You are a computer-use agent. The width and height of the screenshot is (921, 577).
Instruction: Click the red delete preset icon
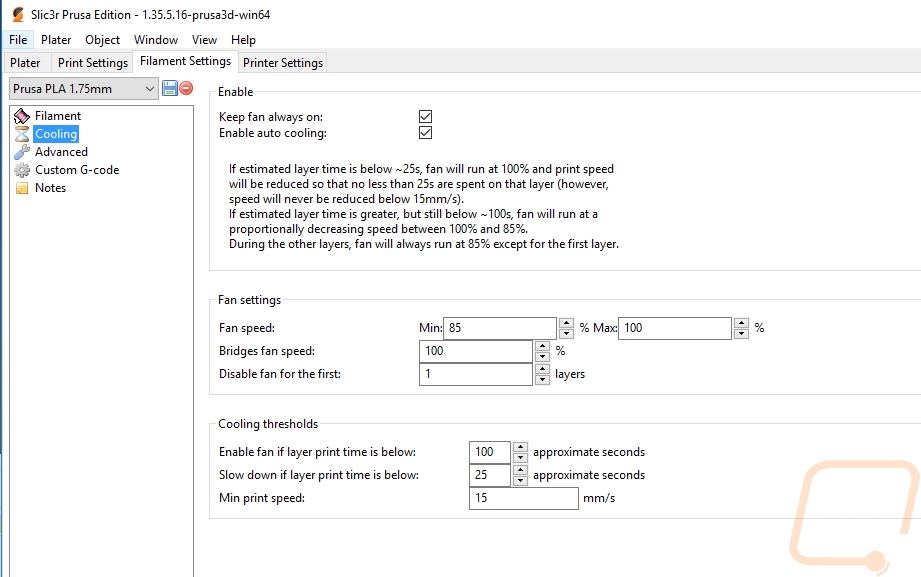click(186, 88)
